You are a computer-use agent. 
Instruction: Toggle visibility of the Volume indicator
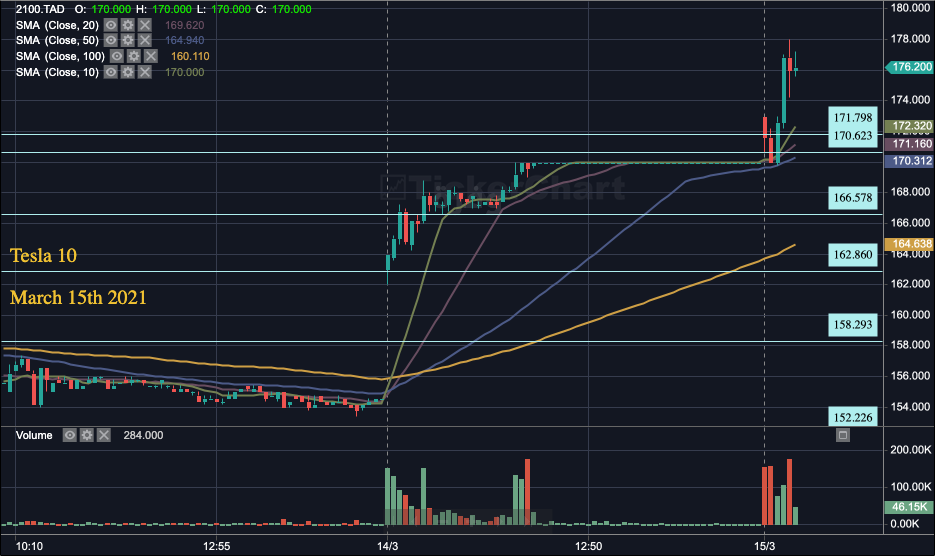pos(70,435)
